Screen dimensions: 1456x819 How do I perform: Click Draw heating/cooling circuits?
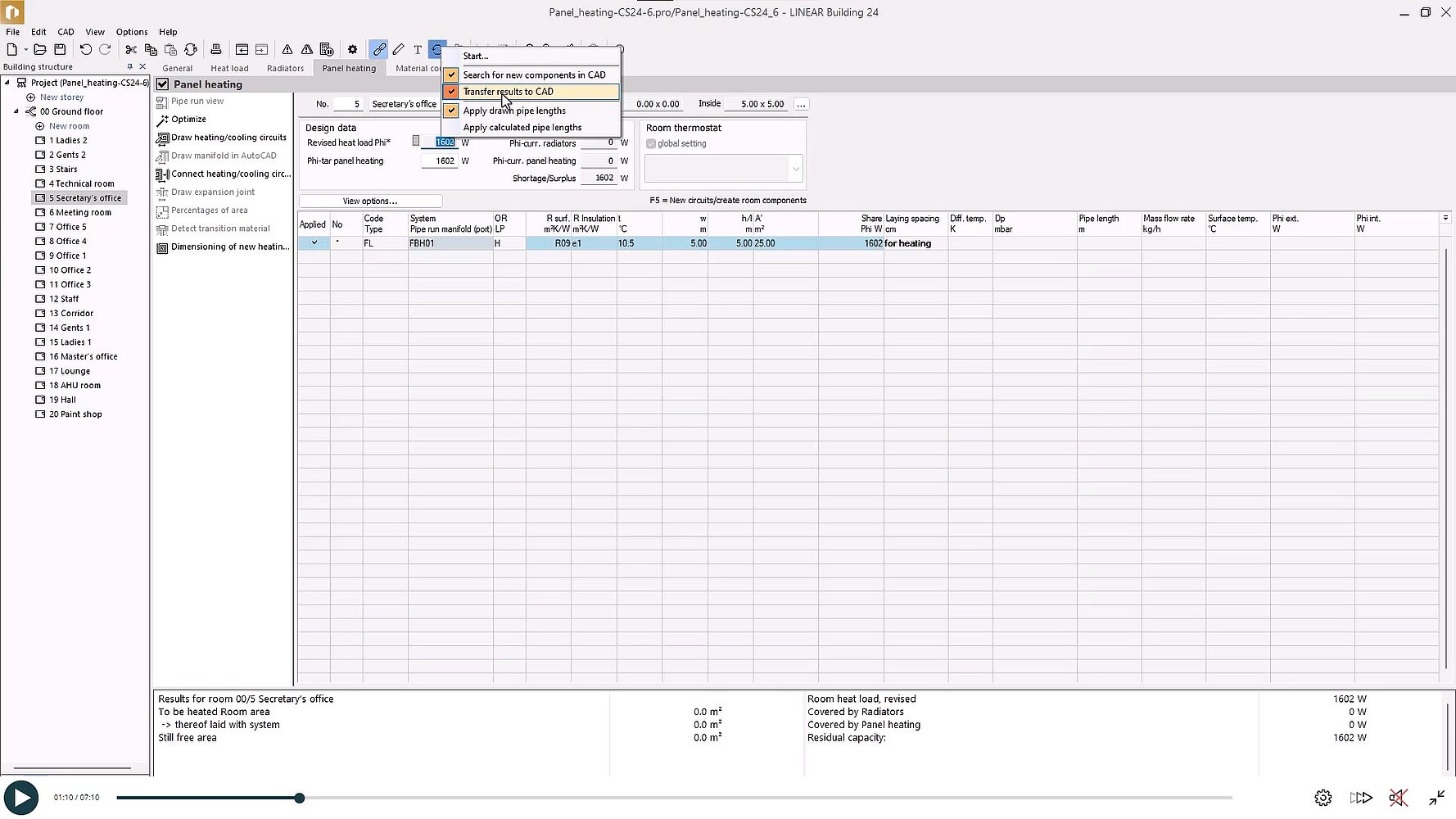228,138
